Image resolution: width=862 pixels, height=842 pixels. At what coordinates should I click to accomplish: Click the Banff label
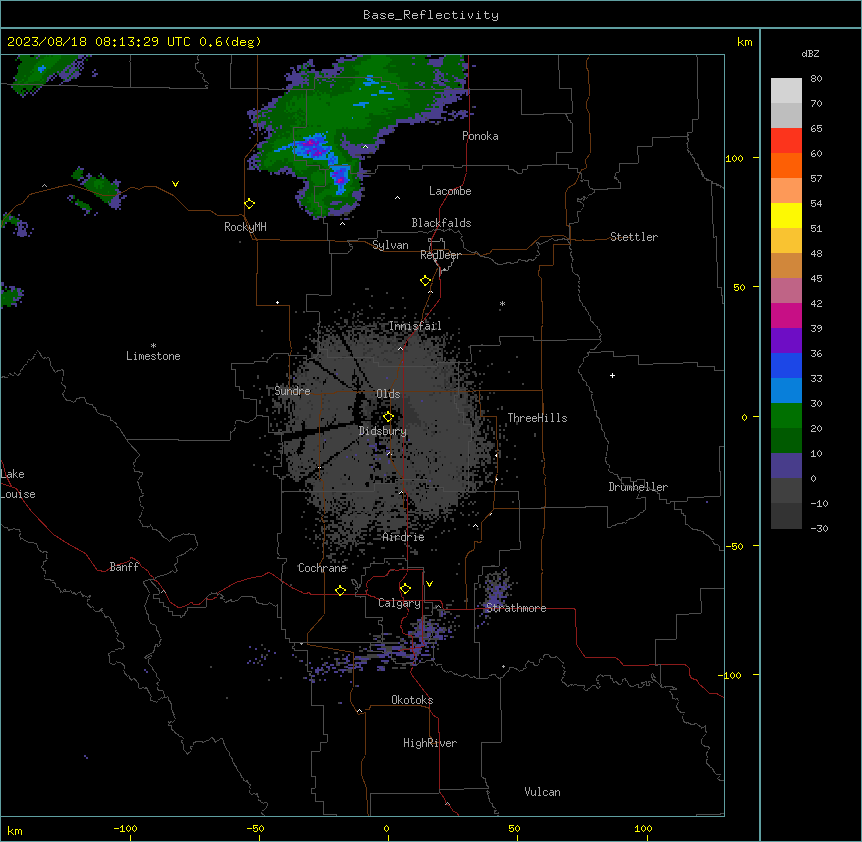coord(124,567)
